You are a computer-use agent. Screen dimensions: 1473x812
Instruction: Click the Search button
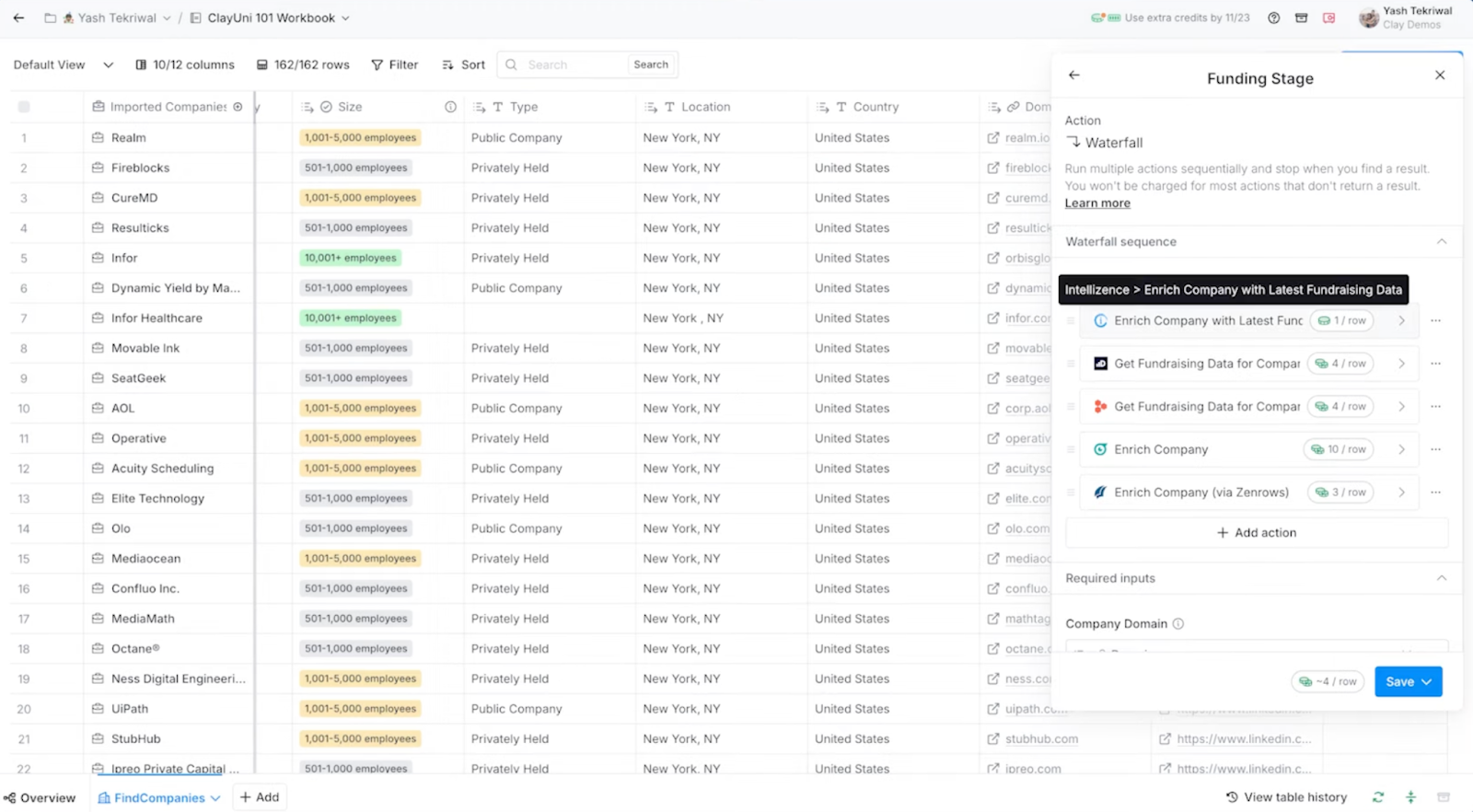tap(651, 64)
